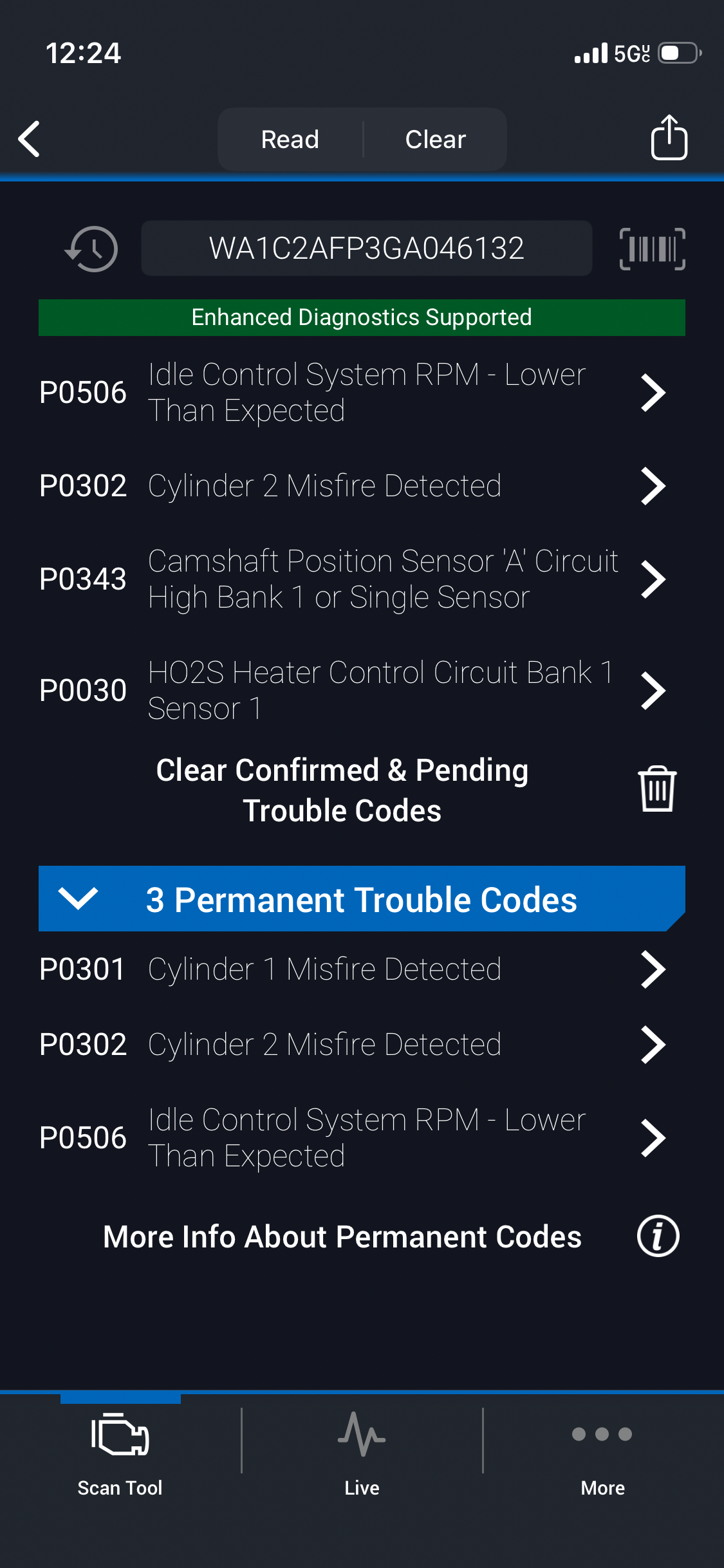Tap the back arrow icon

pyautogui.click(x=30, y=138)
